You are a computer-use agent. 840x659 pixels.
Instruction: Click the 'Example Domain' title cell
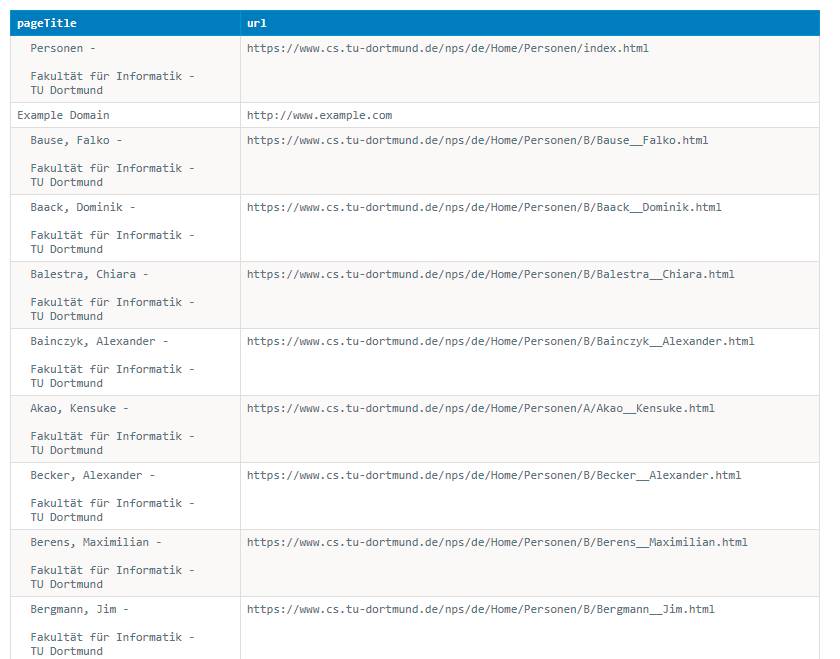click(125, 115)
